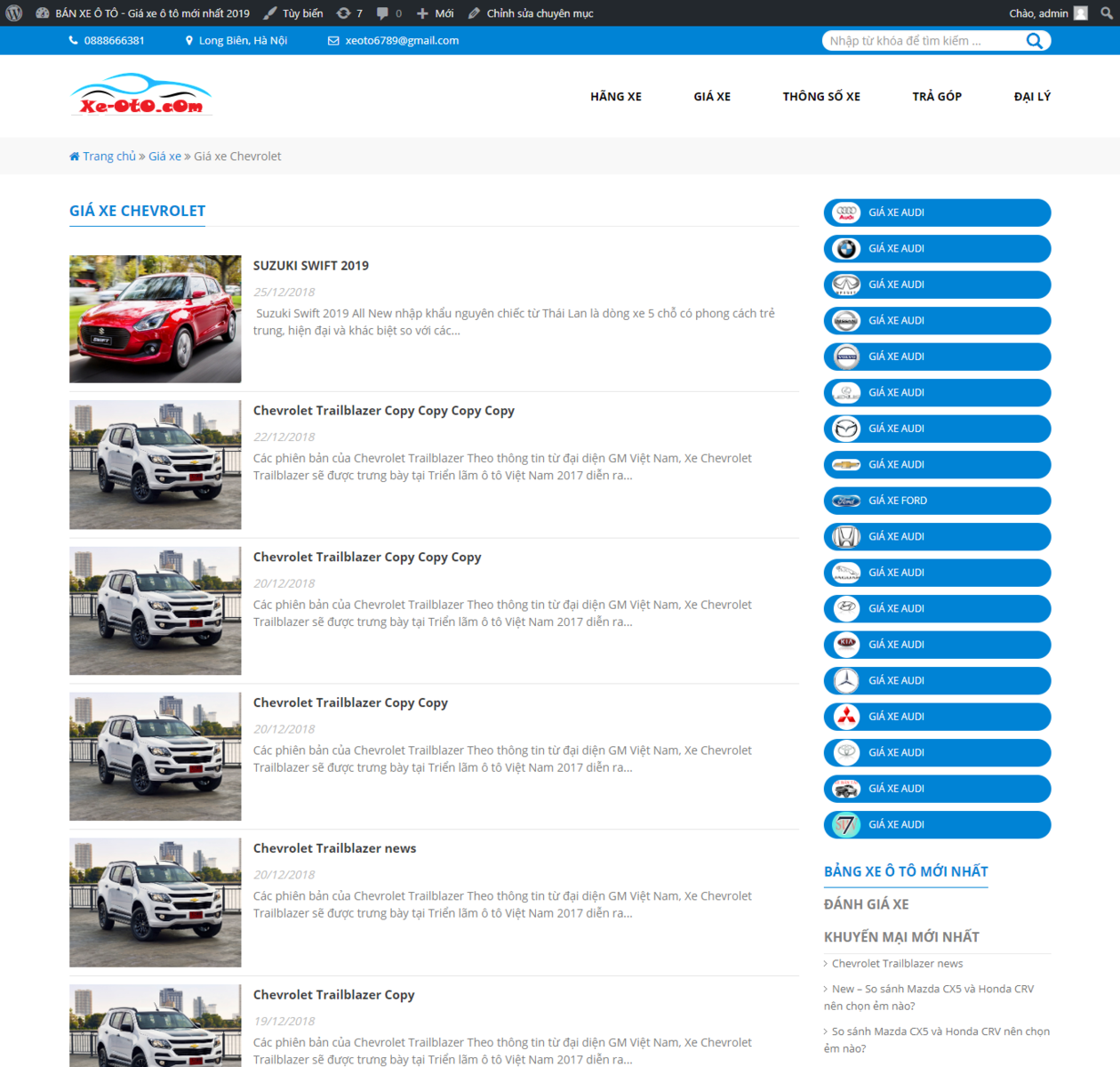The image size is (1120, 1067).
Task: Open the HÃNG XE menu
Action: (x=616, y=96)
